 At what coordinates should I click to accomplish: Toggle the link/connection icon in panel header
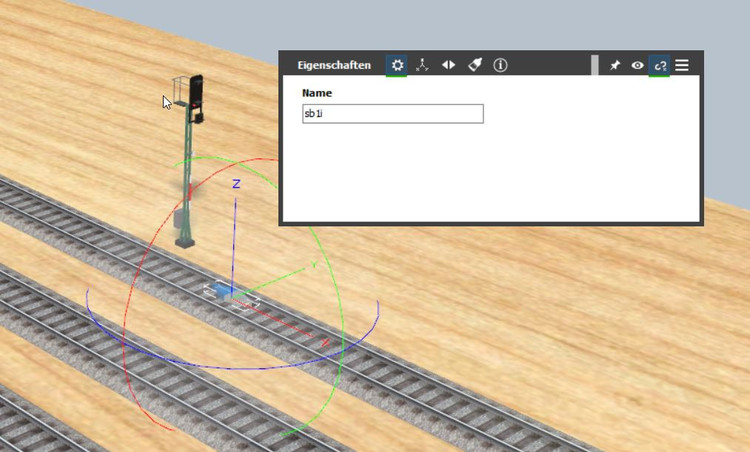tap(660, 65)
